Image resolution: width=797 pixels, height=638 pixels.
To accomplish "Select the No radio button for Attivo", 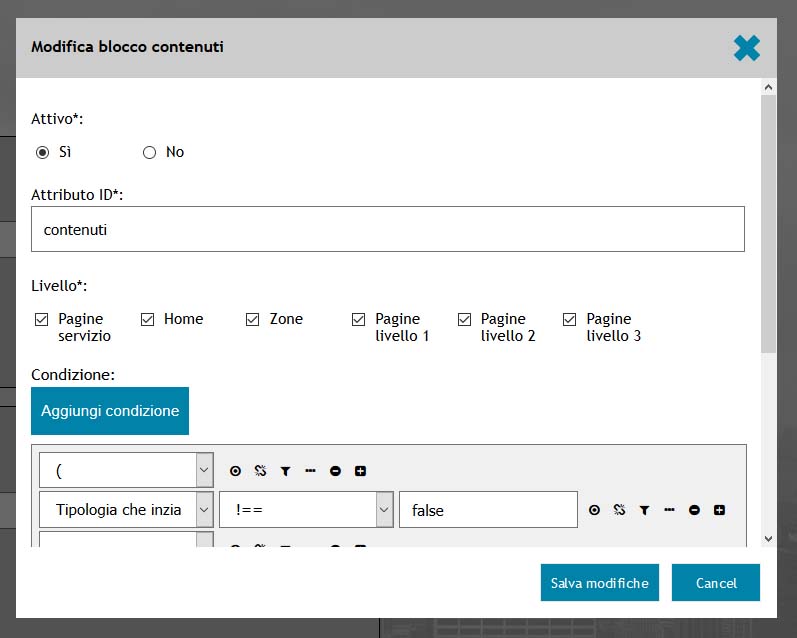I will [150, 153].
